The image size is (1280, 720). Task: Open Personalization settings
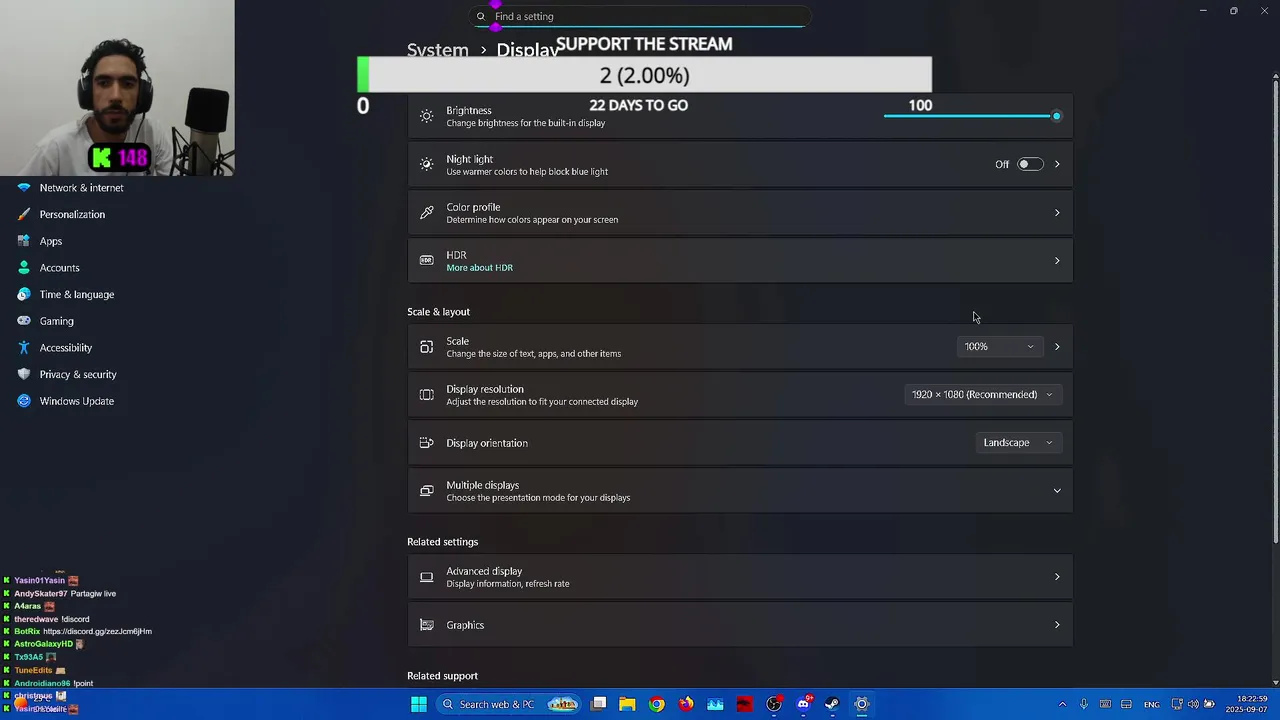click(x=70, y=214)
